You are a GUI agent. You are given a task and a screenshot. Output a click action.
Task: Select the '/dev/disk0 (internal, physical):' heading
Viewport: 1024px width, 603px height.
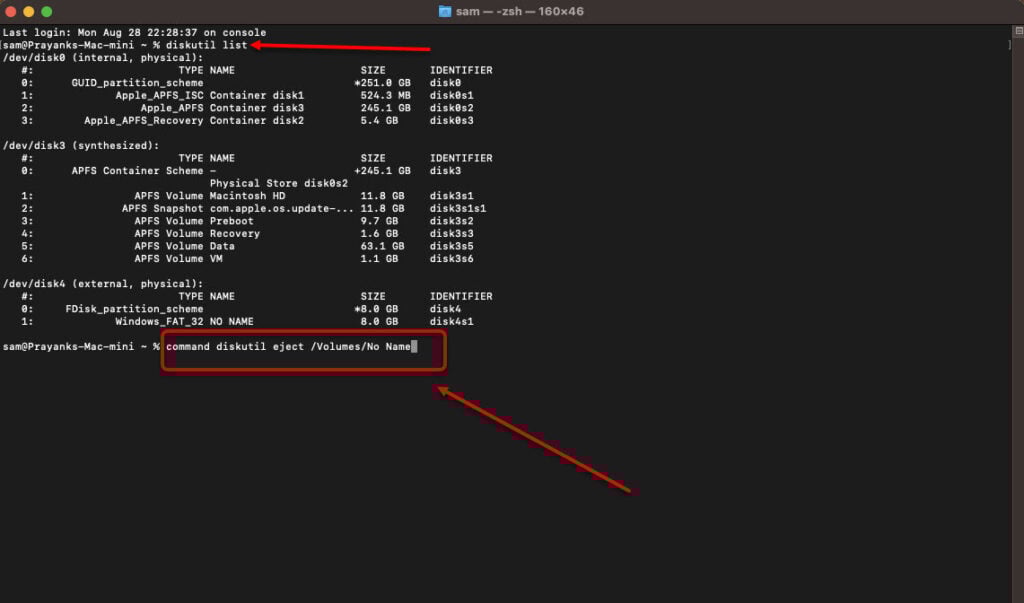coord(103,57)
